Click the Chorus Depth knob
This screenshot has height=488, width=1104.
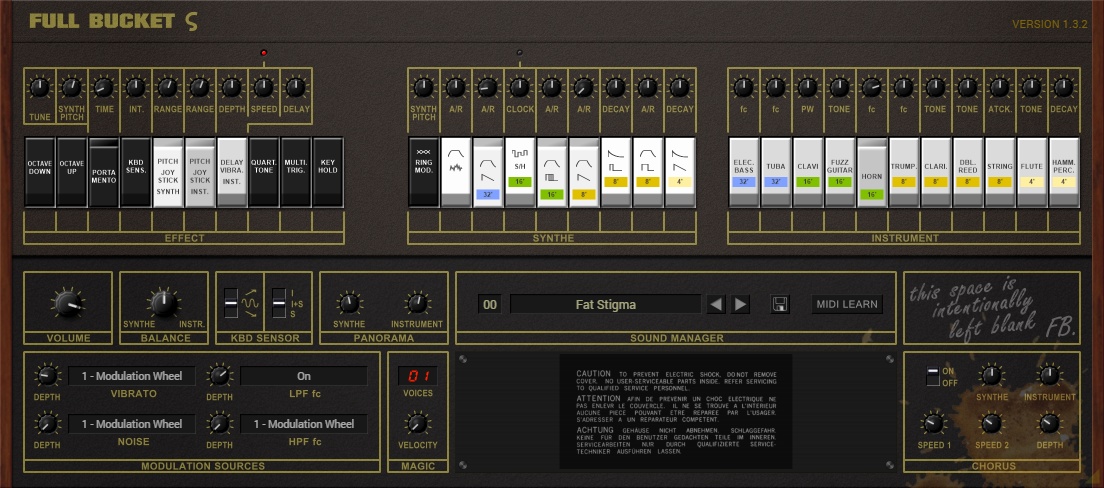coord(1049,423)
